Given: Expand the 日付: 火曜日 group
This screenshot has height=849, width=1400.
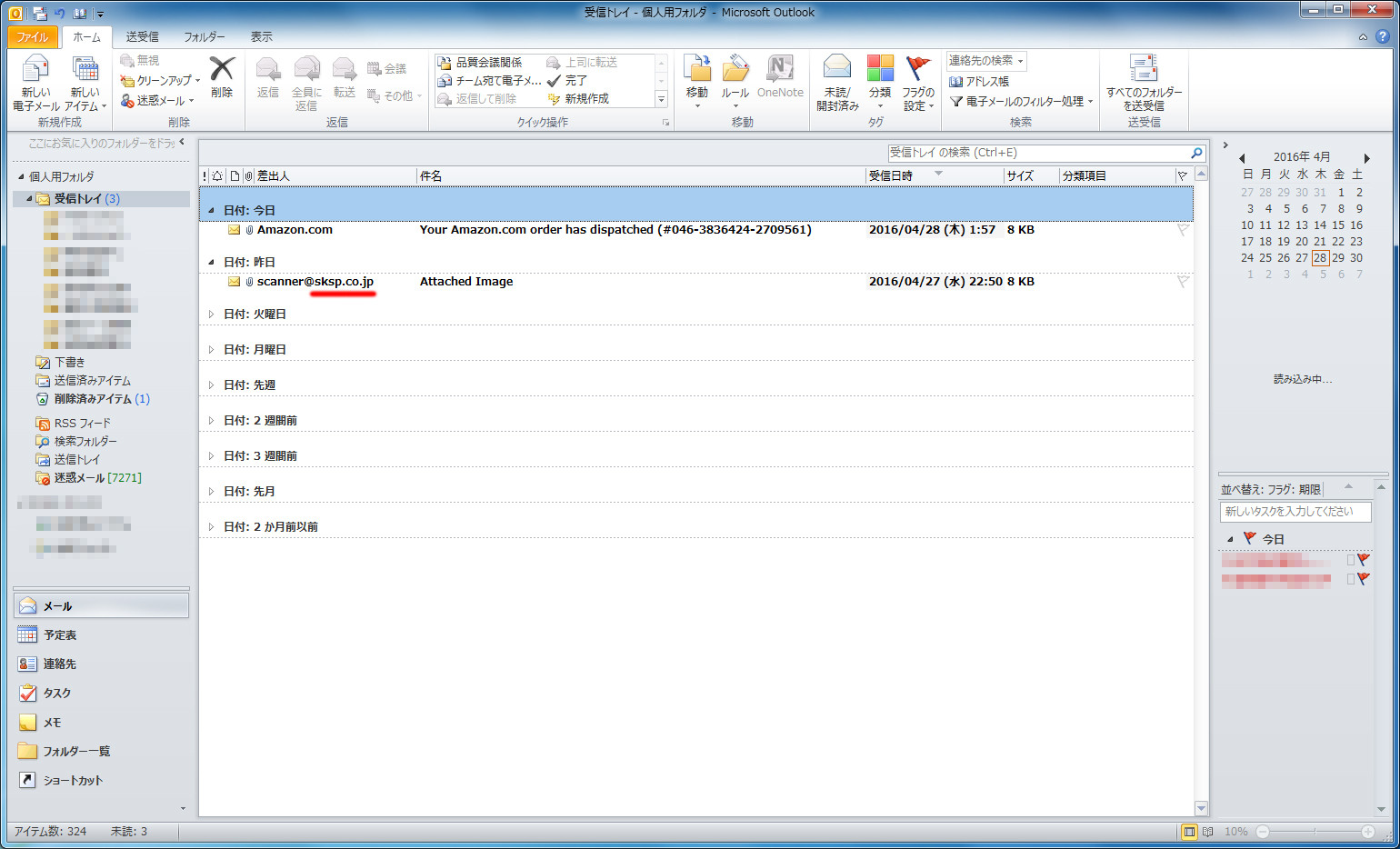Looking at the screenshot, I should 211,315.
